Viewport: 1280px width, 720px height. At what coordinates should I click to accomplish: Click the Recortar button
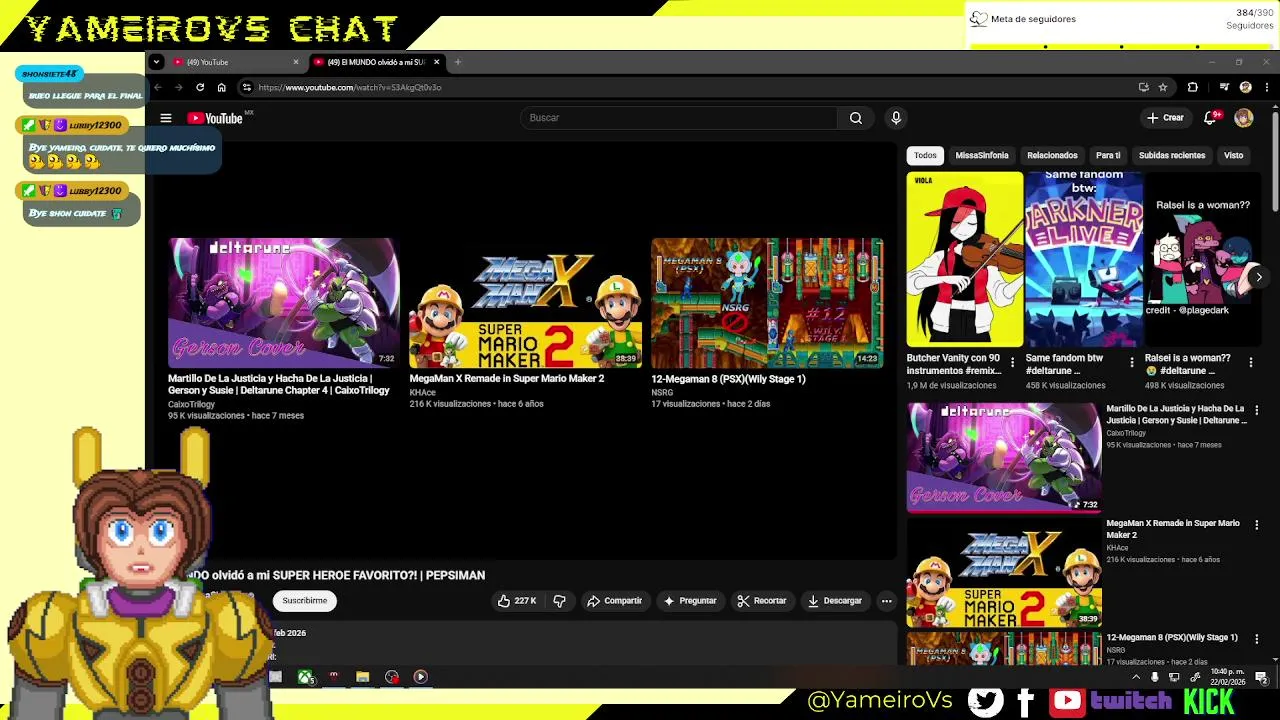pyautogui.click(x=762, y=601)
